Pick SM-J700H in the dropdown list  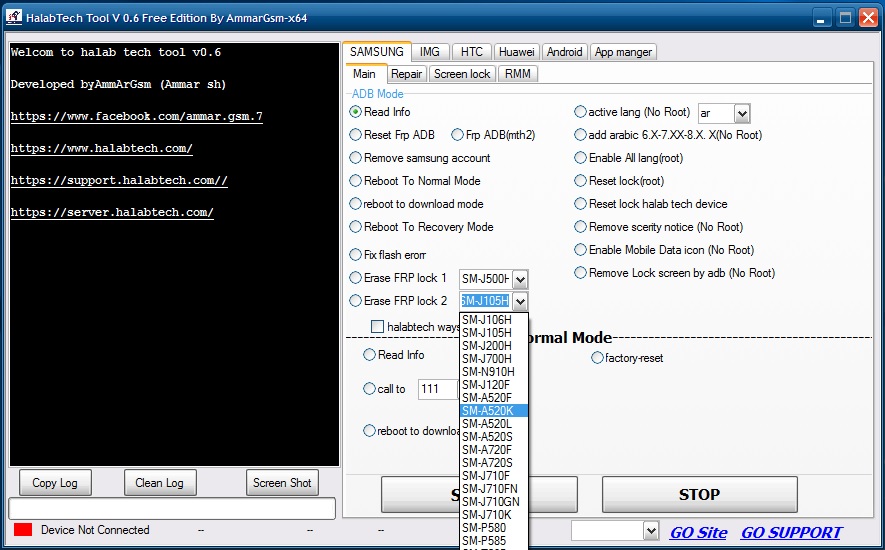[494, 359]
